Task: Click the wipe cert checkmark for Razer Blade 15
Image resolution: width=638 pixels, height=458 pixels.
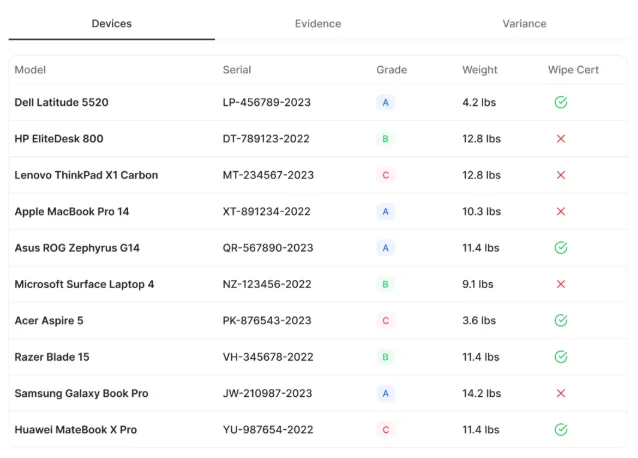Action: click(561, 357)
